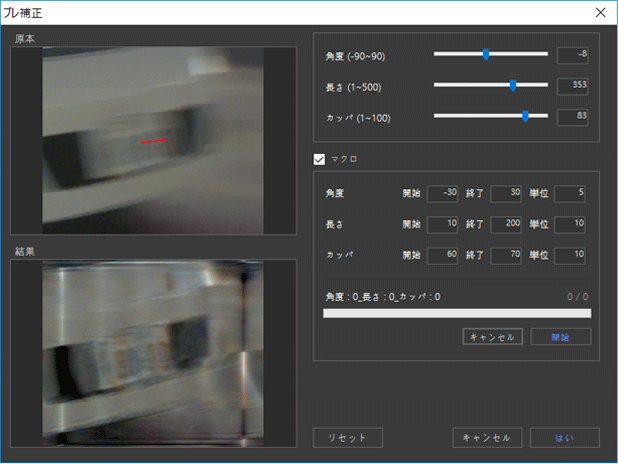
Task: Focus the macro カッパ 開始 field showing 60
Action: coord(442,255)
